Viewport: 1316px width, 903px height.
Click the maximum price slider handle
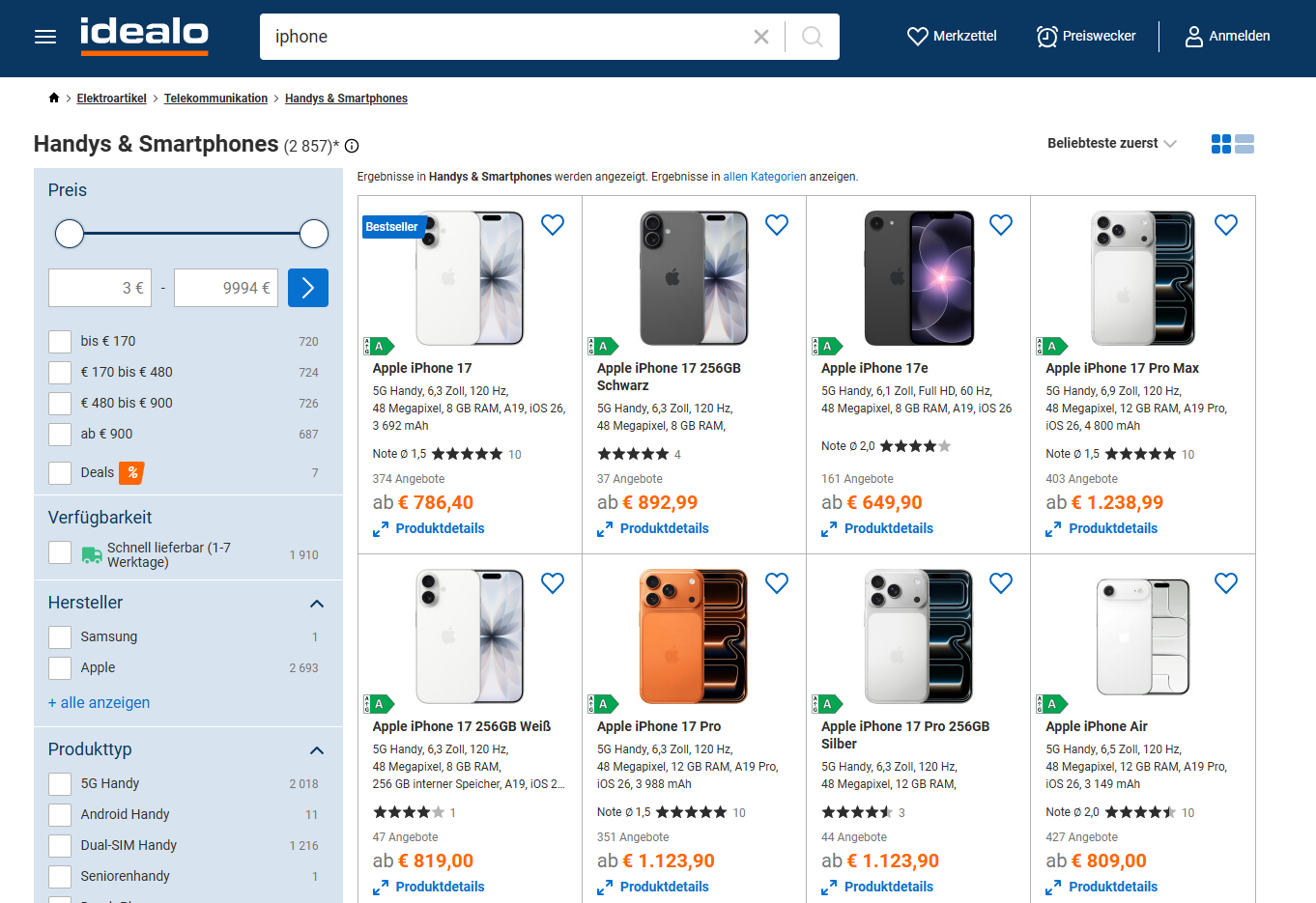pyautogui.click(x=314, y=234)
